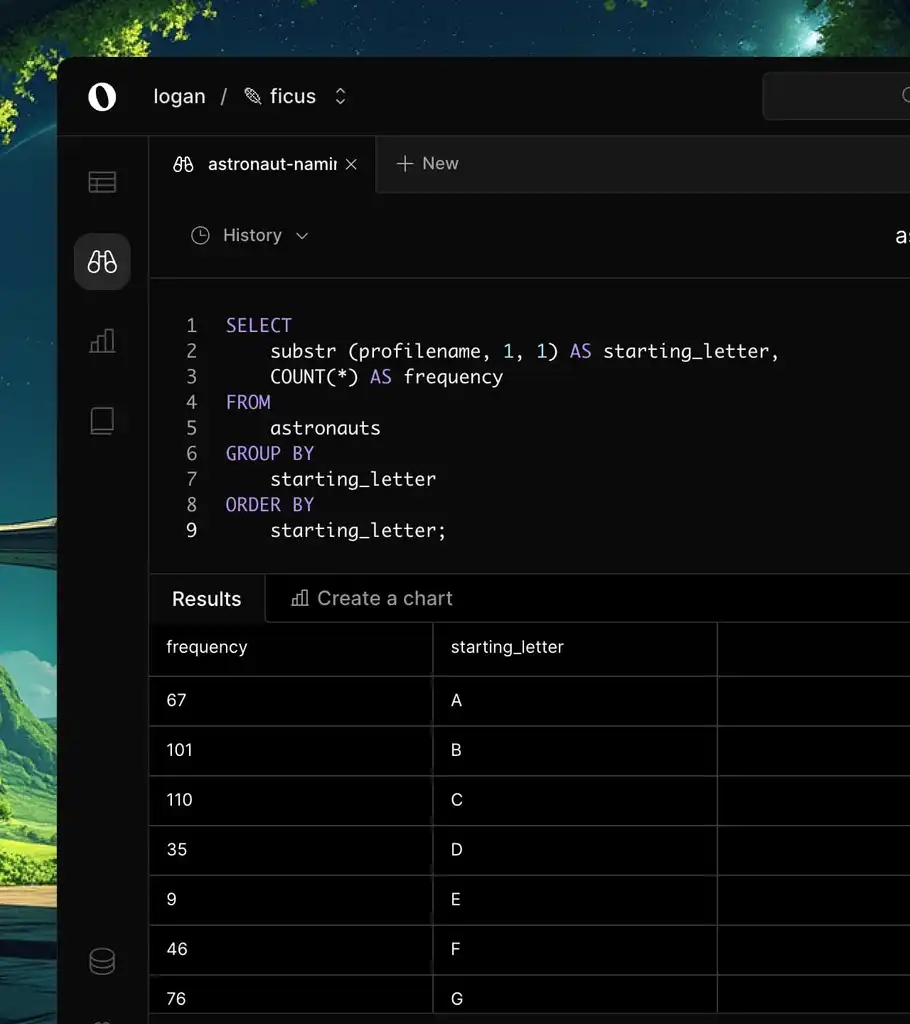This screenshot has height=1024, width=910.
Task: Click the starting_letter column header
Action: tap(507, 647)
